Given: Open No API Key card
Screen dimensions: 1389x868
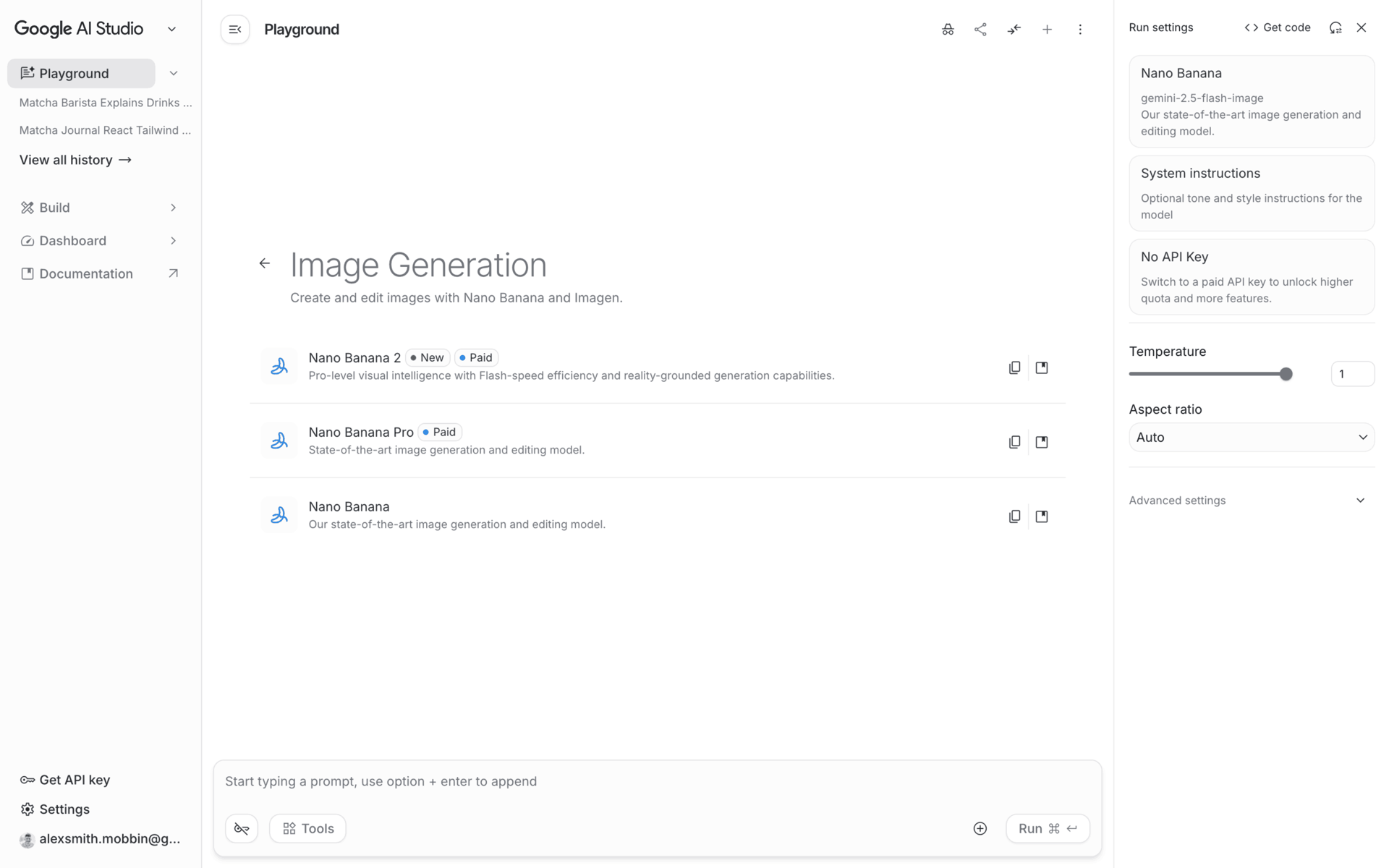Looking at the screenshot, I should (x=1252, y=277).
